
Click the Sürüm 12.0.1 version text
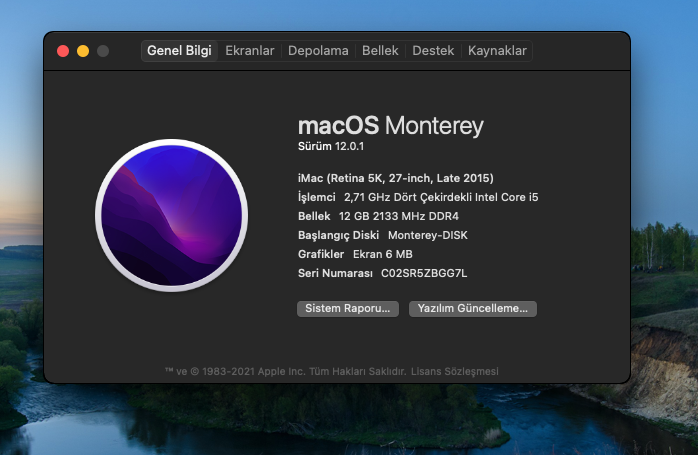click(336, 147)
